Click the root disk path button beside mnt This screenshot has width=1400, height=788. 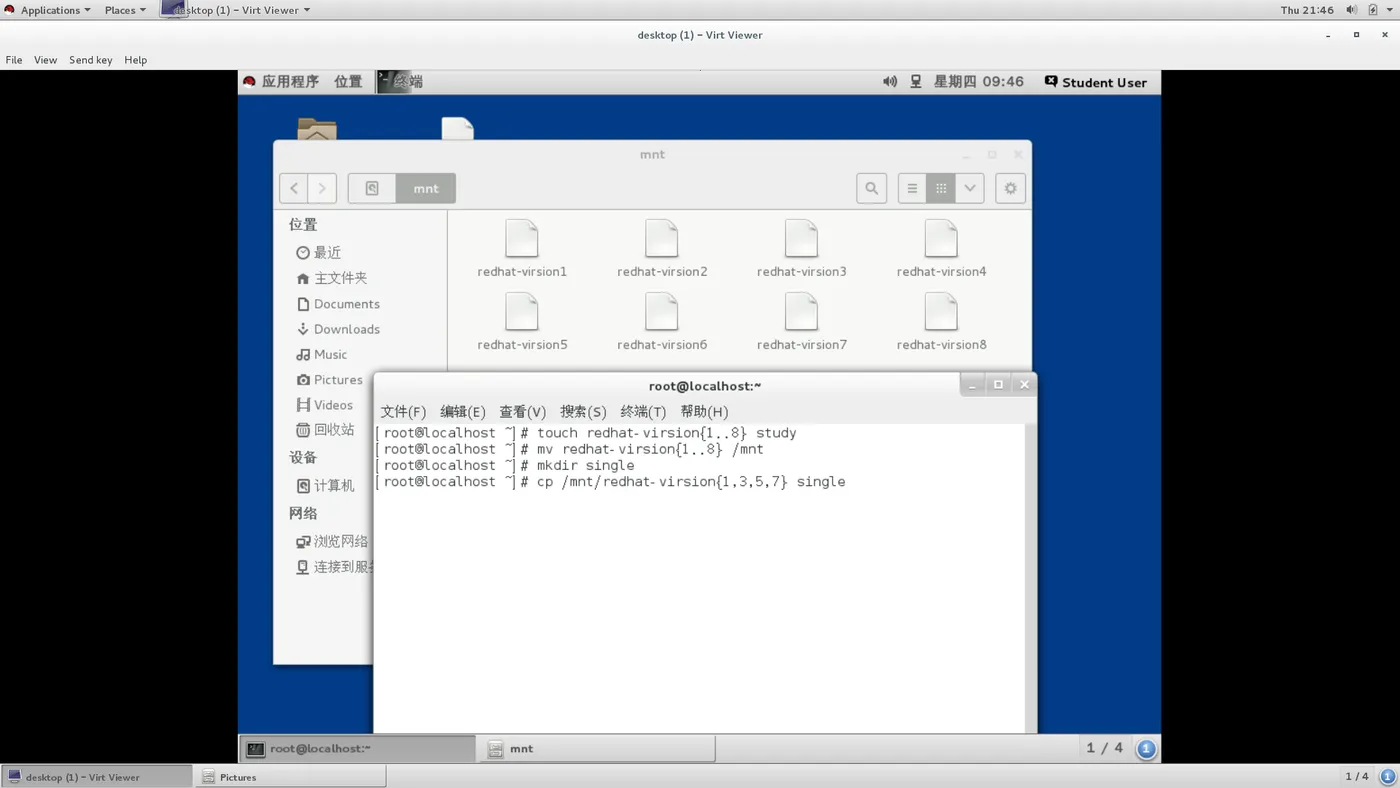click(x=372, y=188)
